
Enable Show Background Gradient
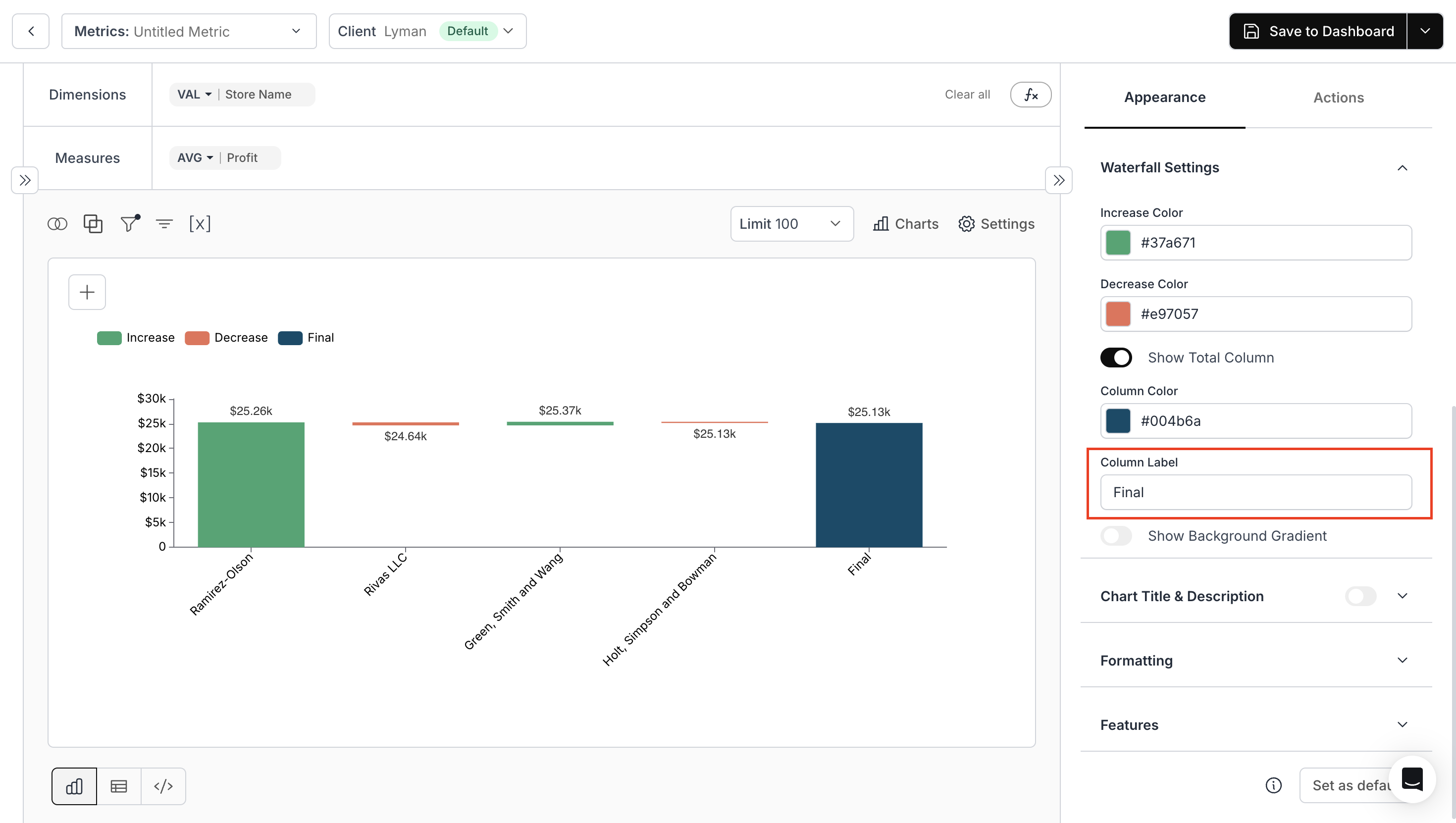1116,535
